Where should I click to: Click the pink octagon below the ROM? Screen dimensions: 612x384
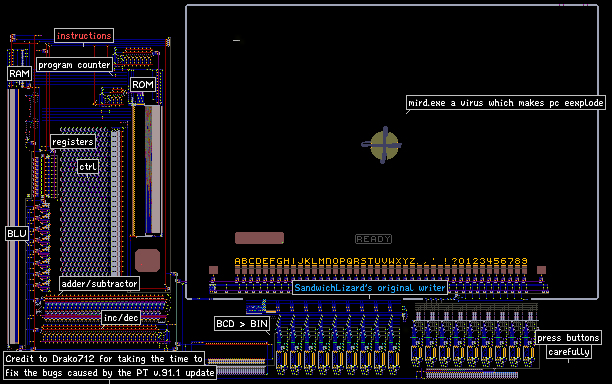[x=148, y=260]
